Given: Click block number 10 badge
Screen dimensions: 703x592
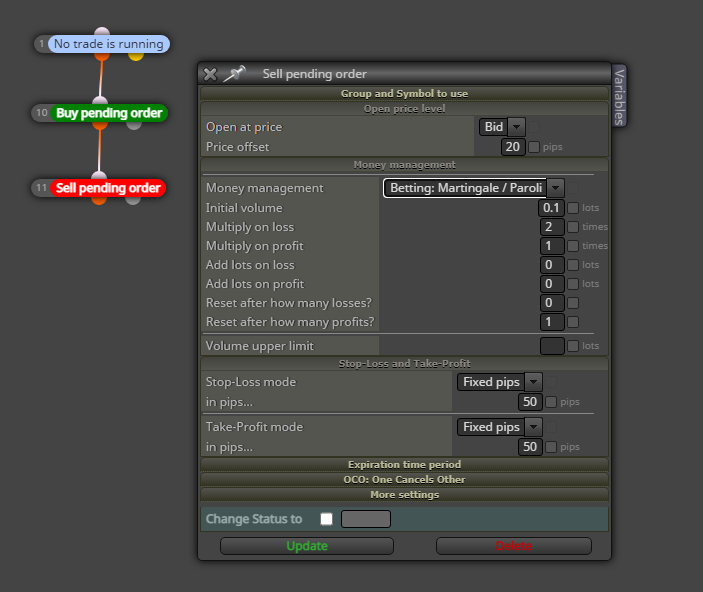Looking at the screenshot, I should [x=42, y=113].
